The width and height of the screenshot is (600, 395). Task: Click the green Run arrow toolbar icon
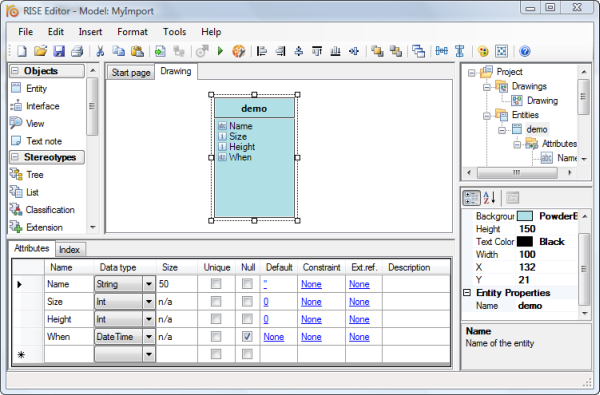[x=220, y=51]
